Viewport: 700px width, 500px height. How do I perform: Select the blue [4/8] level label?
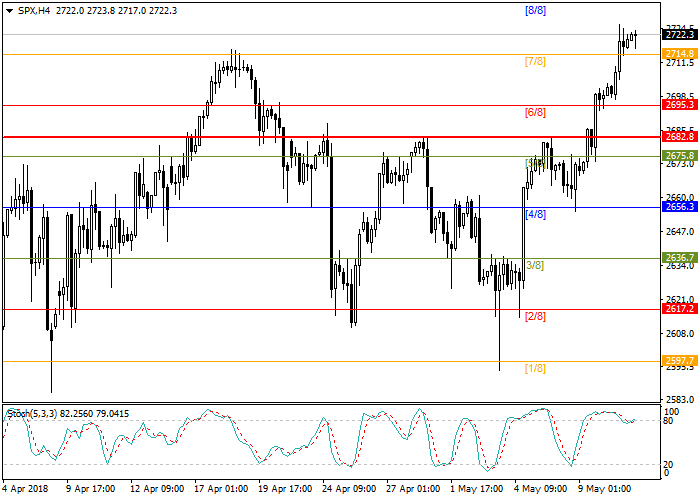click(x=536, y=215)
